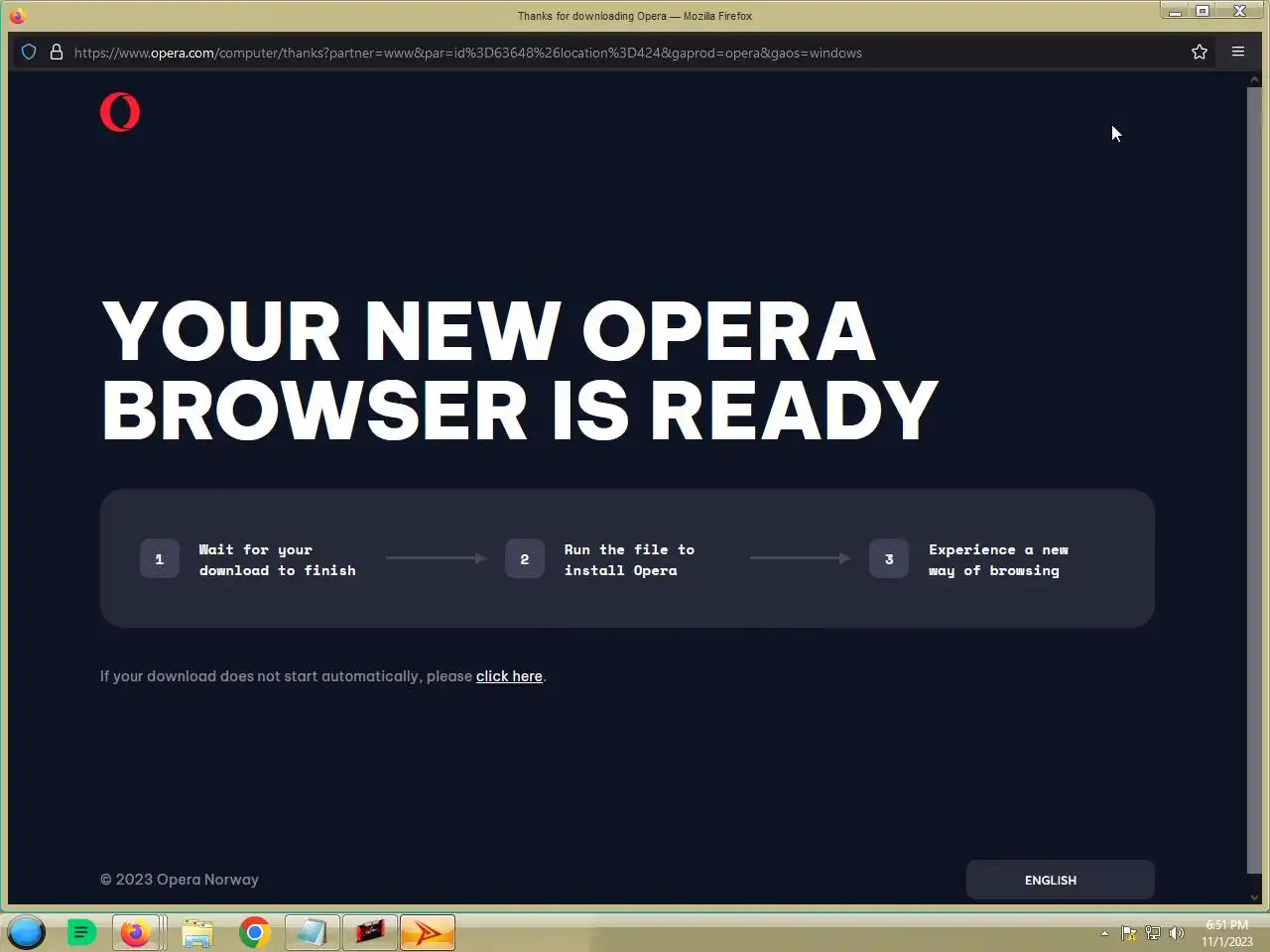Open the ENGLISH language selector
Screen dimensions: 1270x952
pos(1060,880)
